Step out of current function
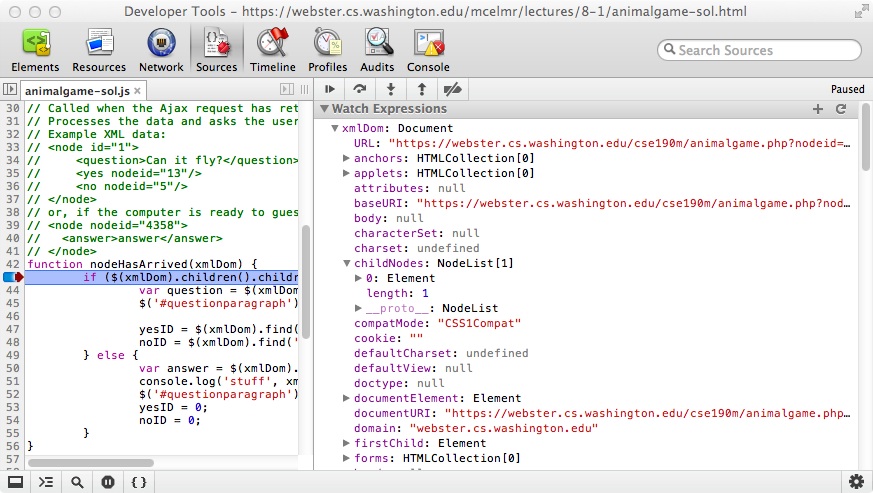The height and width of the screenshot is (493, 873). [x=421, y=89]
